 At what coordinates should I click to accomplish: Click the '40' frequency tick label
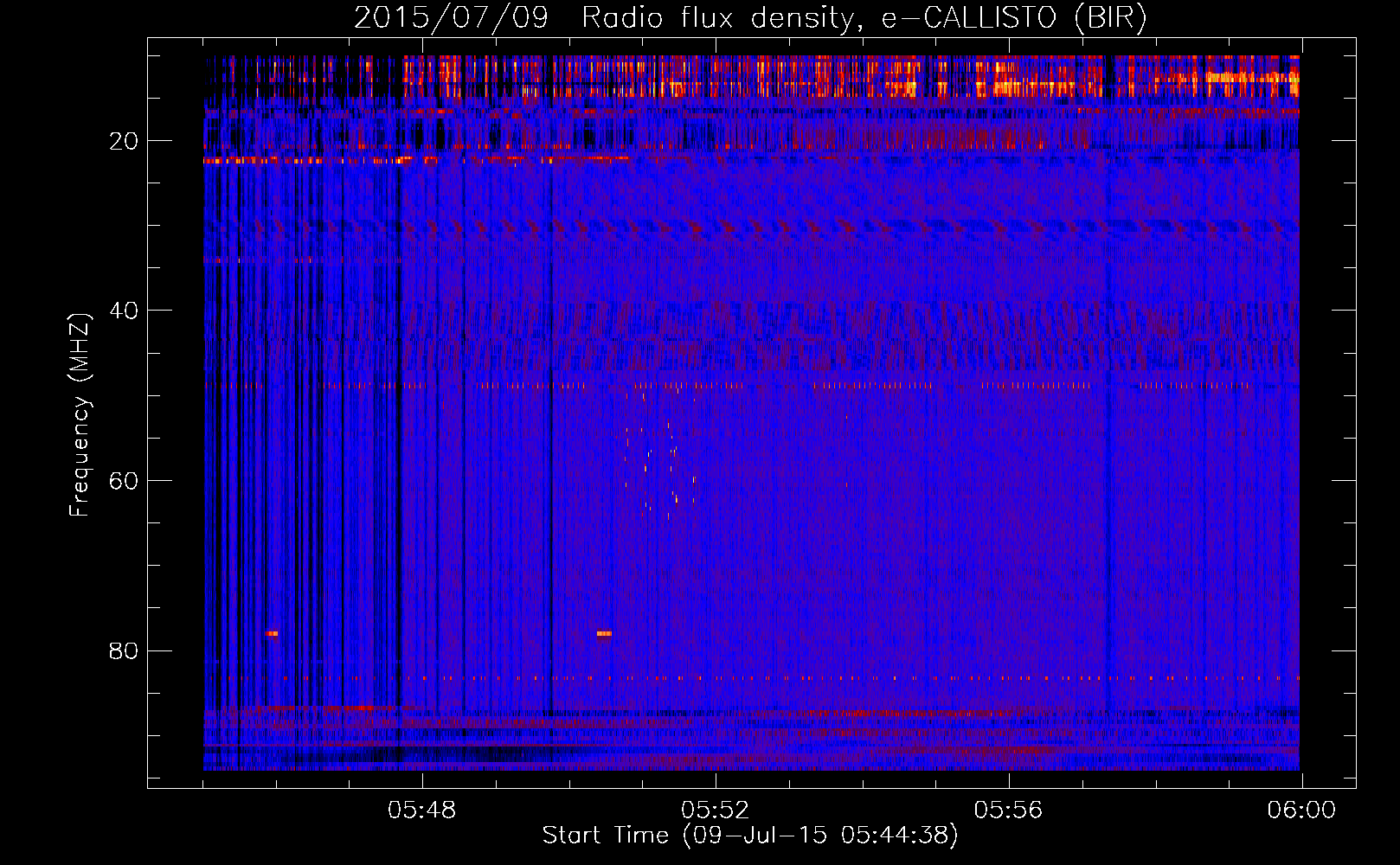pyautogui.click(x=124, y=311)
